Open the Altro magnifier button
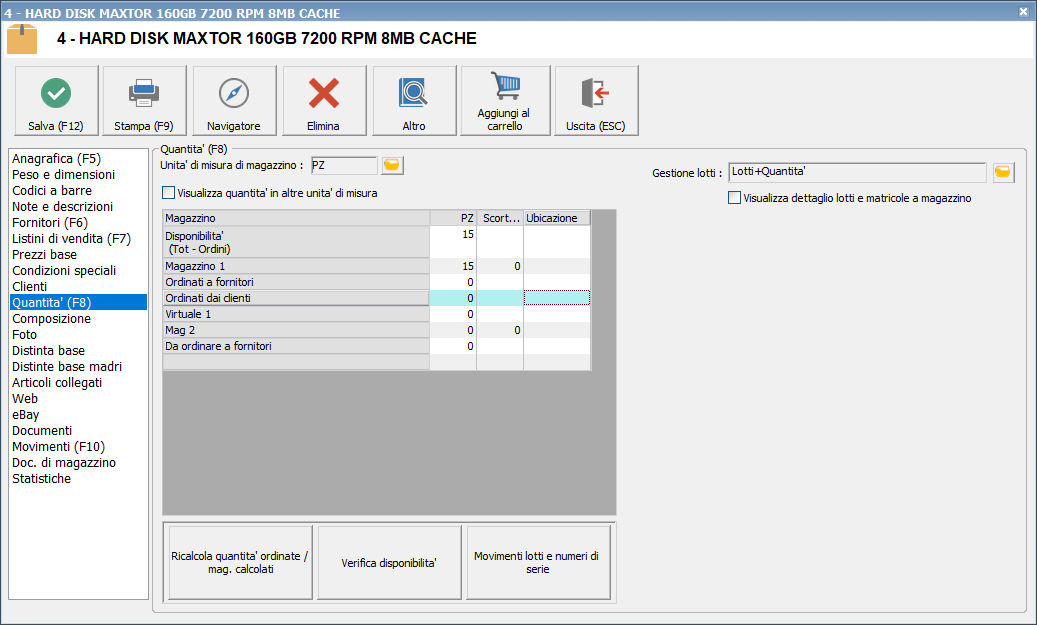 414,101
